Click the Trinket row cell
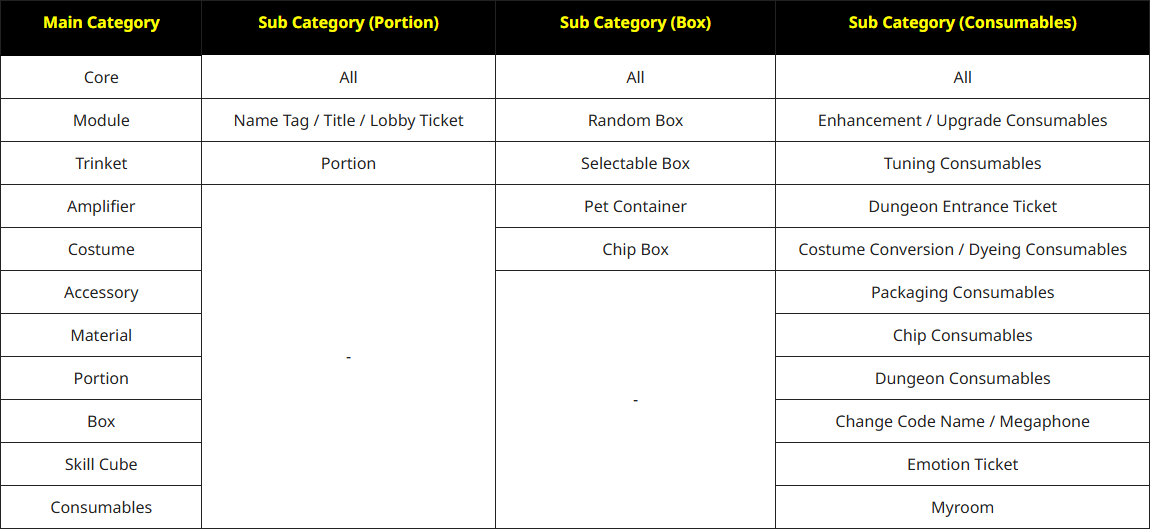 coord(101,163)
